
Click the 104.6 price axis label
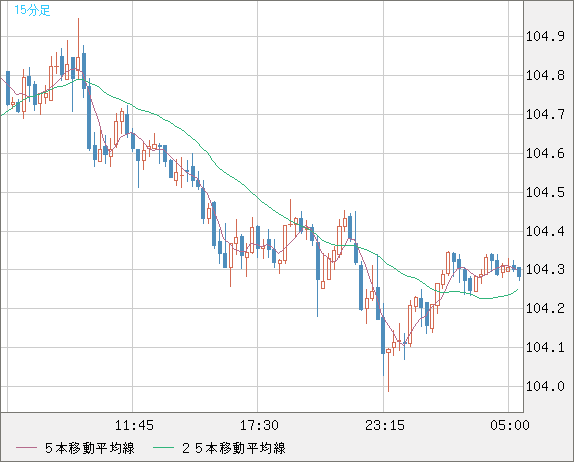click(545, 153)
